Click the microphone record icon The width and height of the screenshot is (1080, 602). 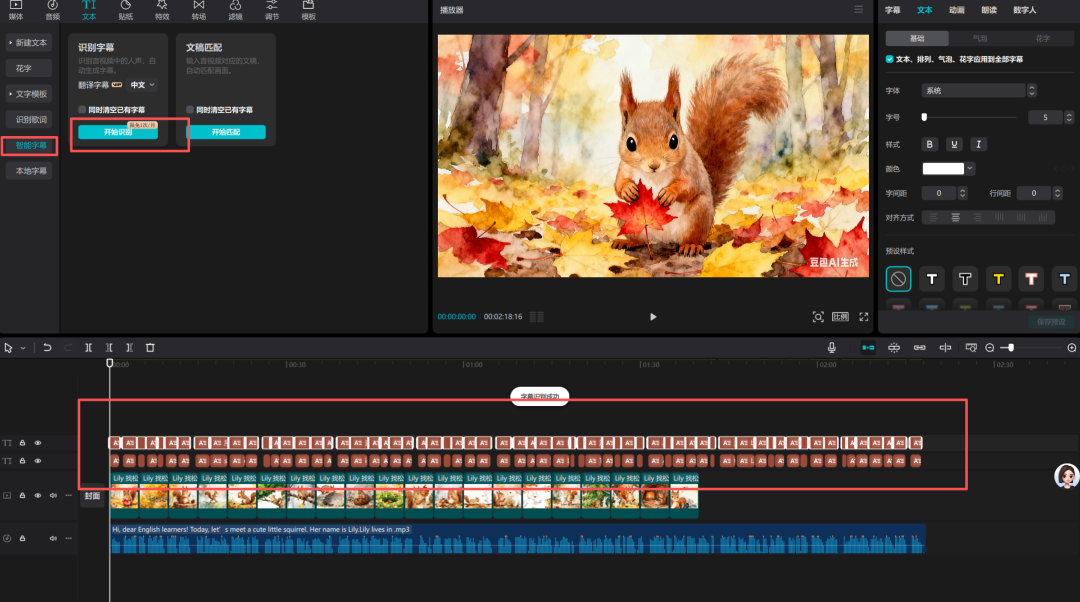(x=831, y=348)
